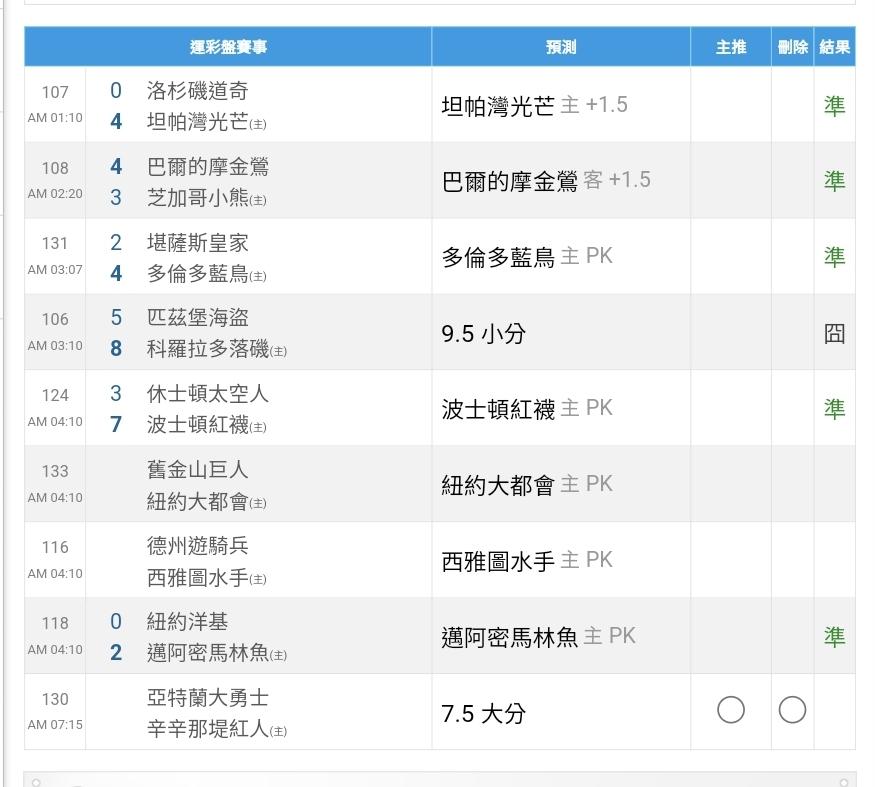Click prediction 西雅圖水手 主 PK
Screen dimensions: 875x787
point(527,561)
